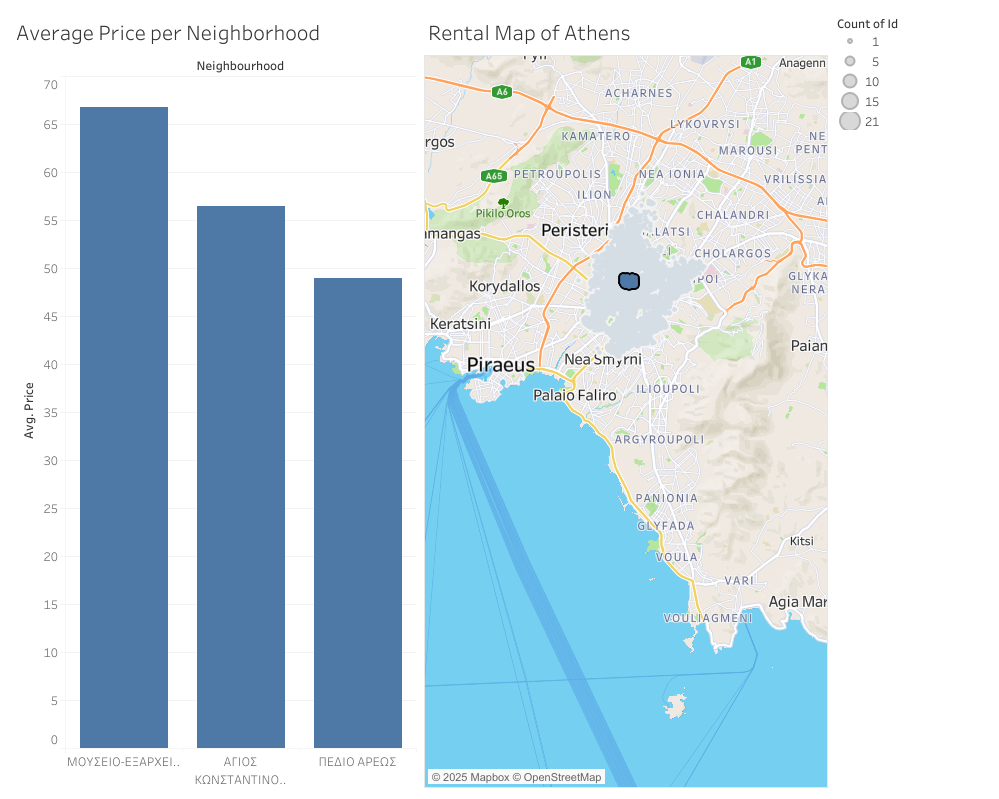Viewport: 999px width, 799px height.
Task: Click the Average Price per Neighborhood title
Action: (x=168, y=33)
